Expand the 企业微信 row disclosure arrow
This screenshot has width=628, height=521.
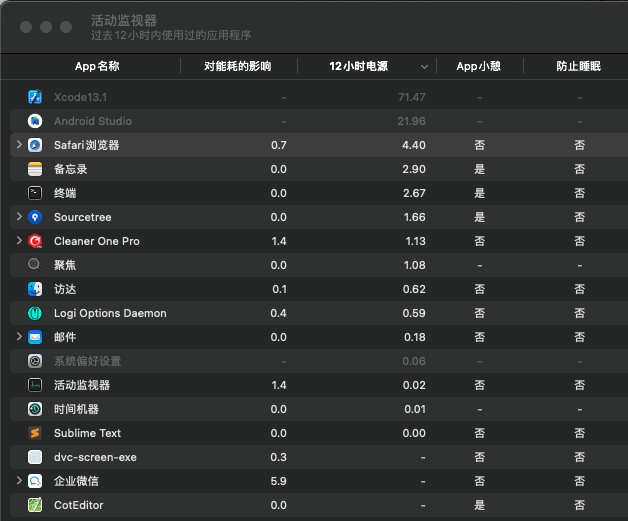tap(19, 481)
